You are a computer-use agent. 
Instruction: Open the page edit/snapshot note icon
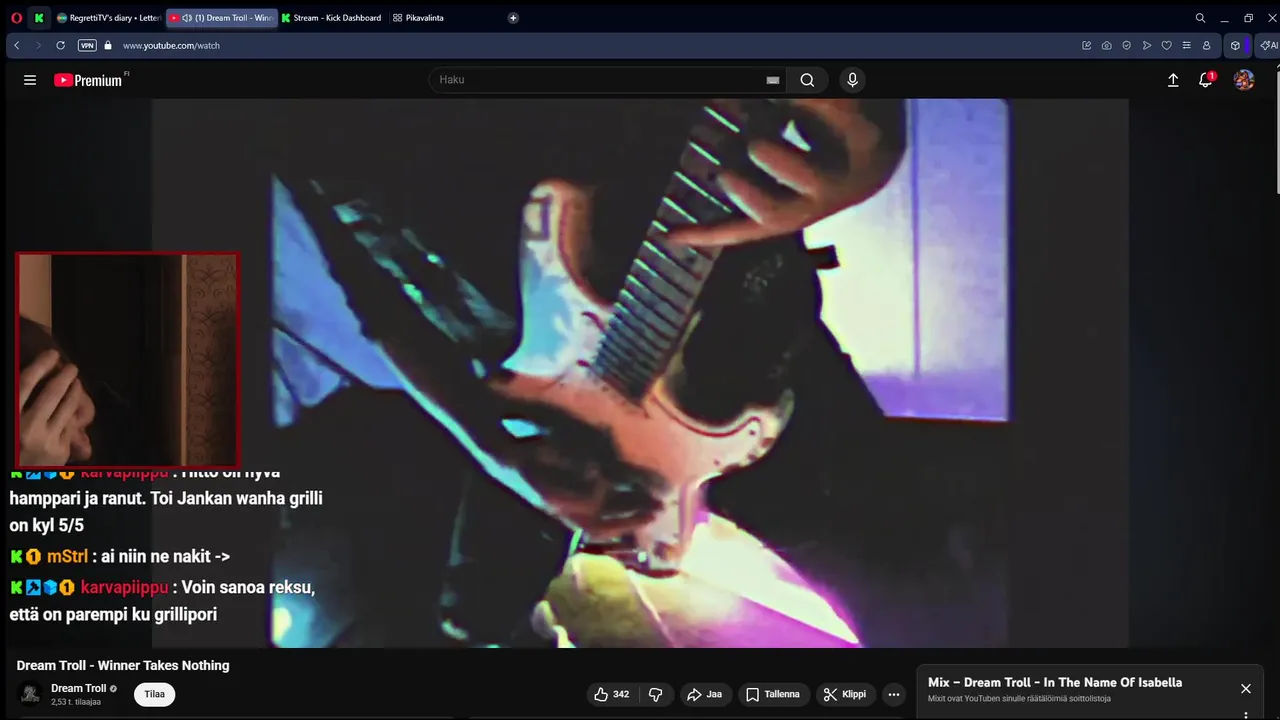[1086, 45]
